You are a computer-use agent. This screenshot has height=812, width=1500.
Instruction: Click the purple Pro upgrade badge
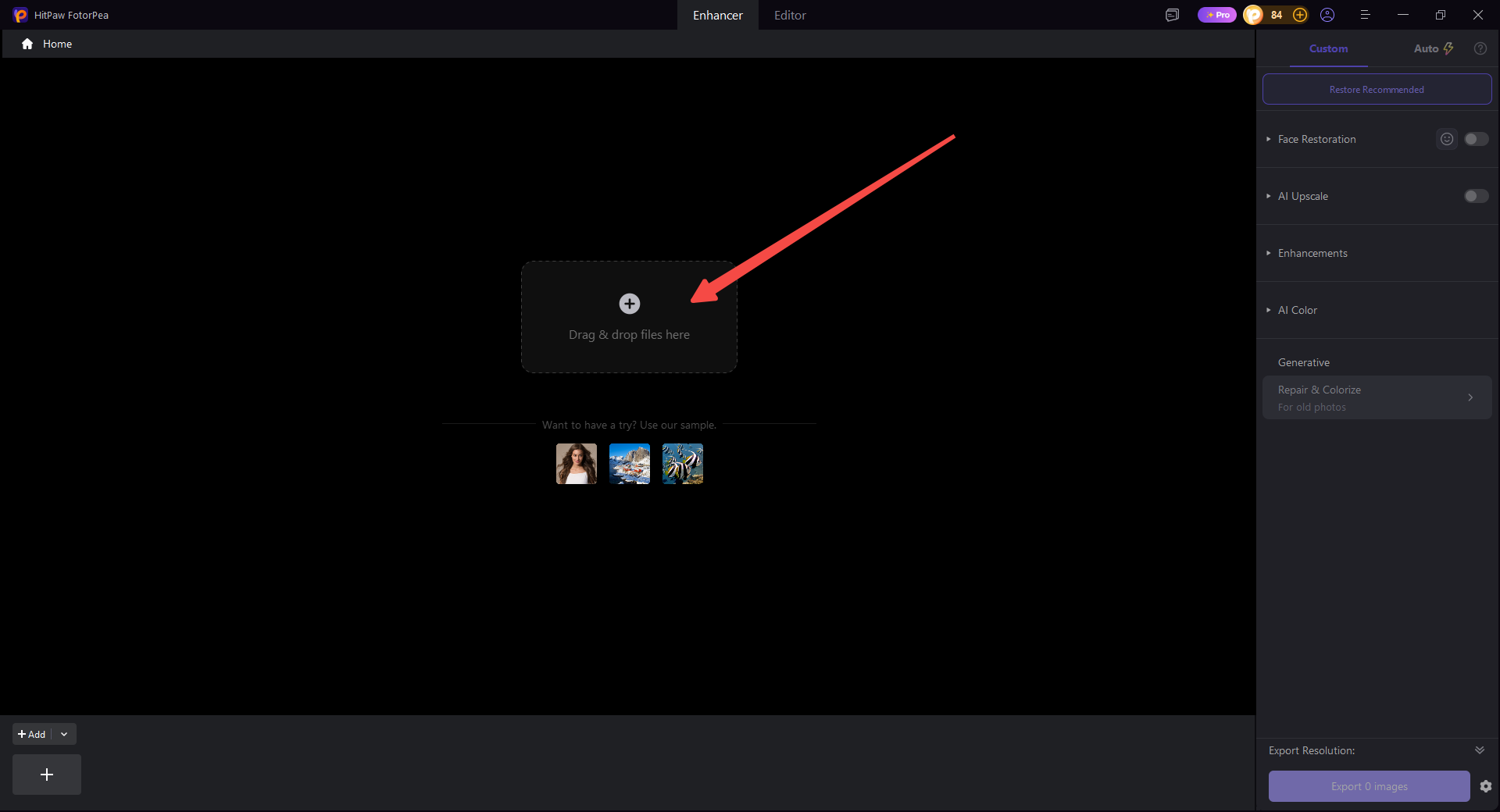point(1217,15)
